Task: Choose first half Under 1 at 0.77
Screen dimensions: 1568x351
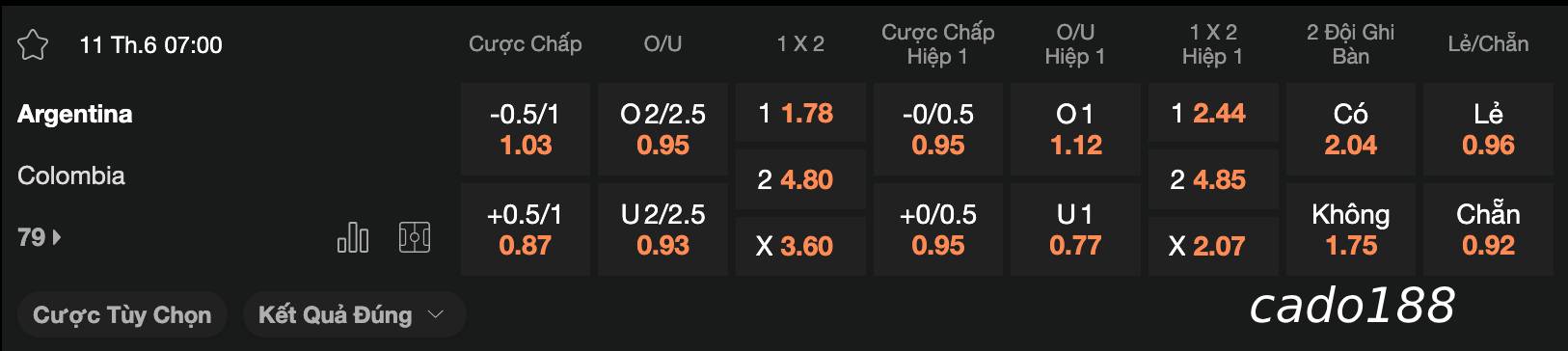Action: coord(1075,229)
